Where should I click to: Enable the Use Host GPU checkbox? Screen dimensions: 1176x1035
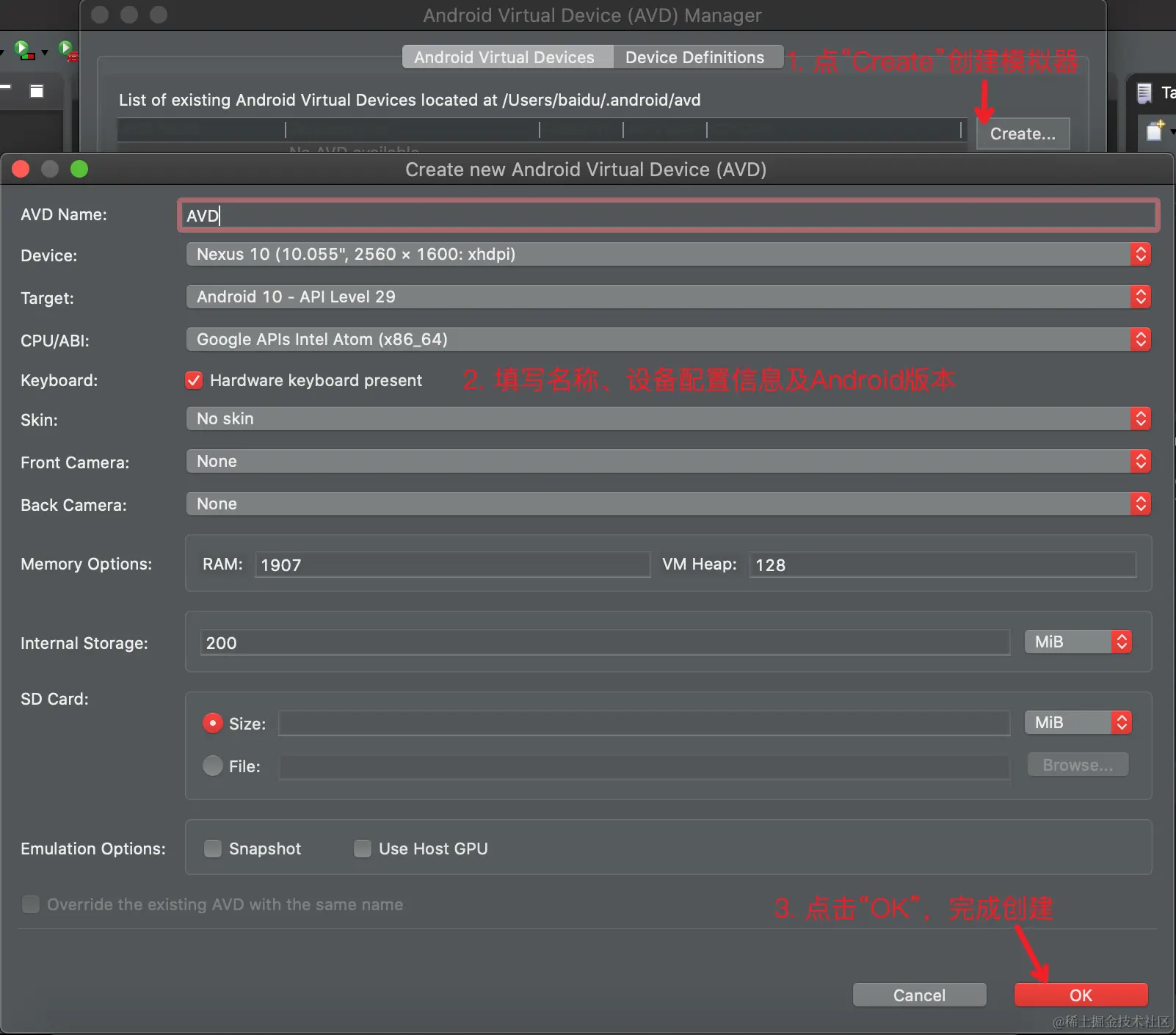pos(363,849)
